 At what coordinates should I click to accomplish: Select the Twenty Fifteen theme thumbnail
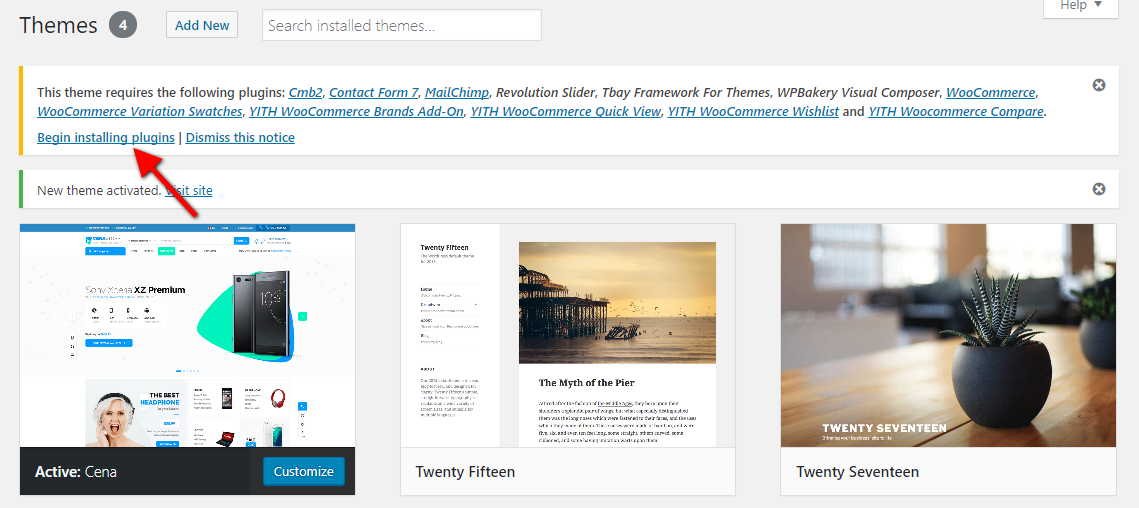(567, 335)
